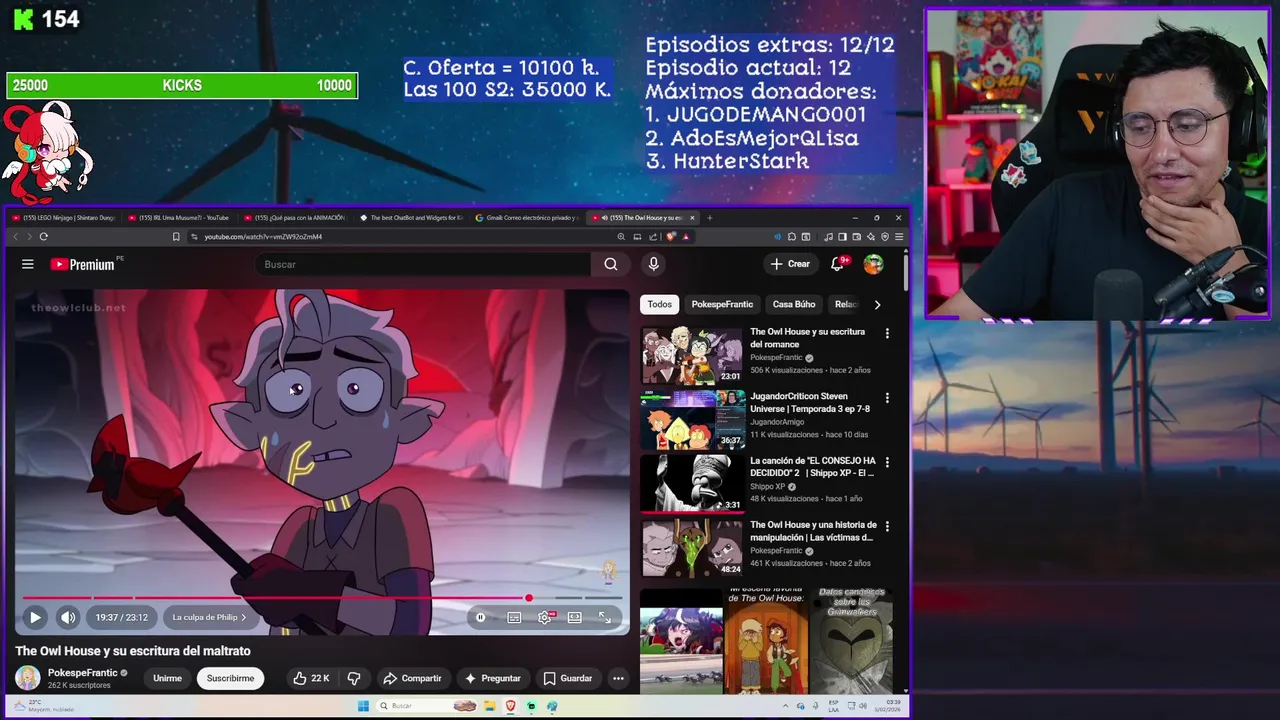Select the Todos filter chip
The image size is (1280, 720).
click(660, 304)
